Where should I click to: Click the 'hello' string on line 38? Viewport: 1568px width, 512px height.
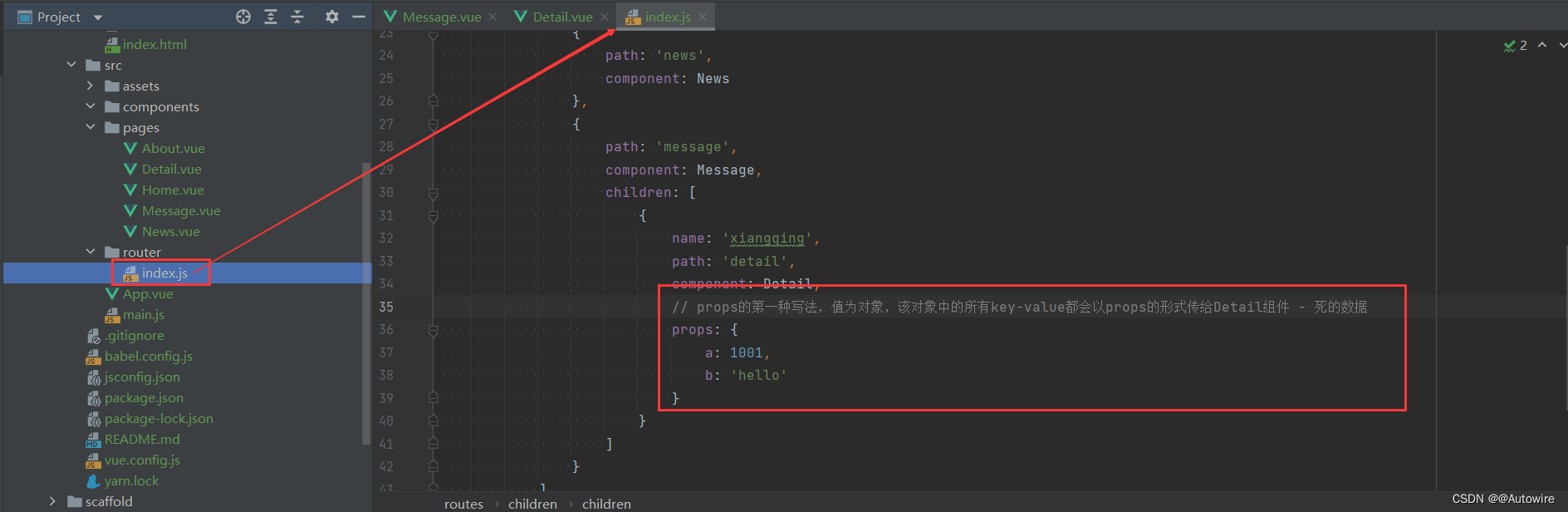(x=758, y=376)
